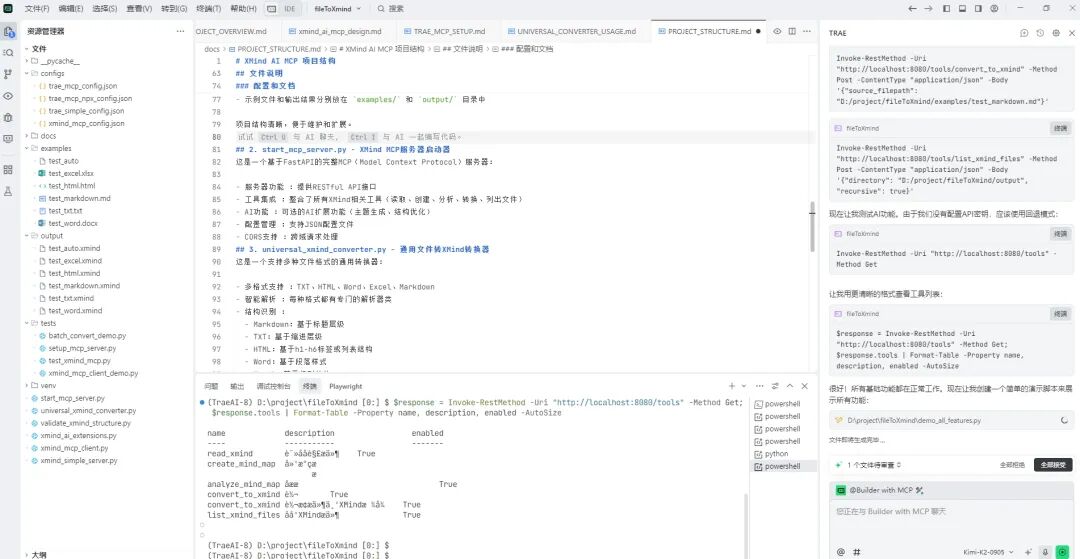Toggle bottom panel layout icon
Viewport: 1080px width, 559px height.
(x=962, y=8)
